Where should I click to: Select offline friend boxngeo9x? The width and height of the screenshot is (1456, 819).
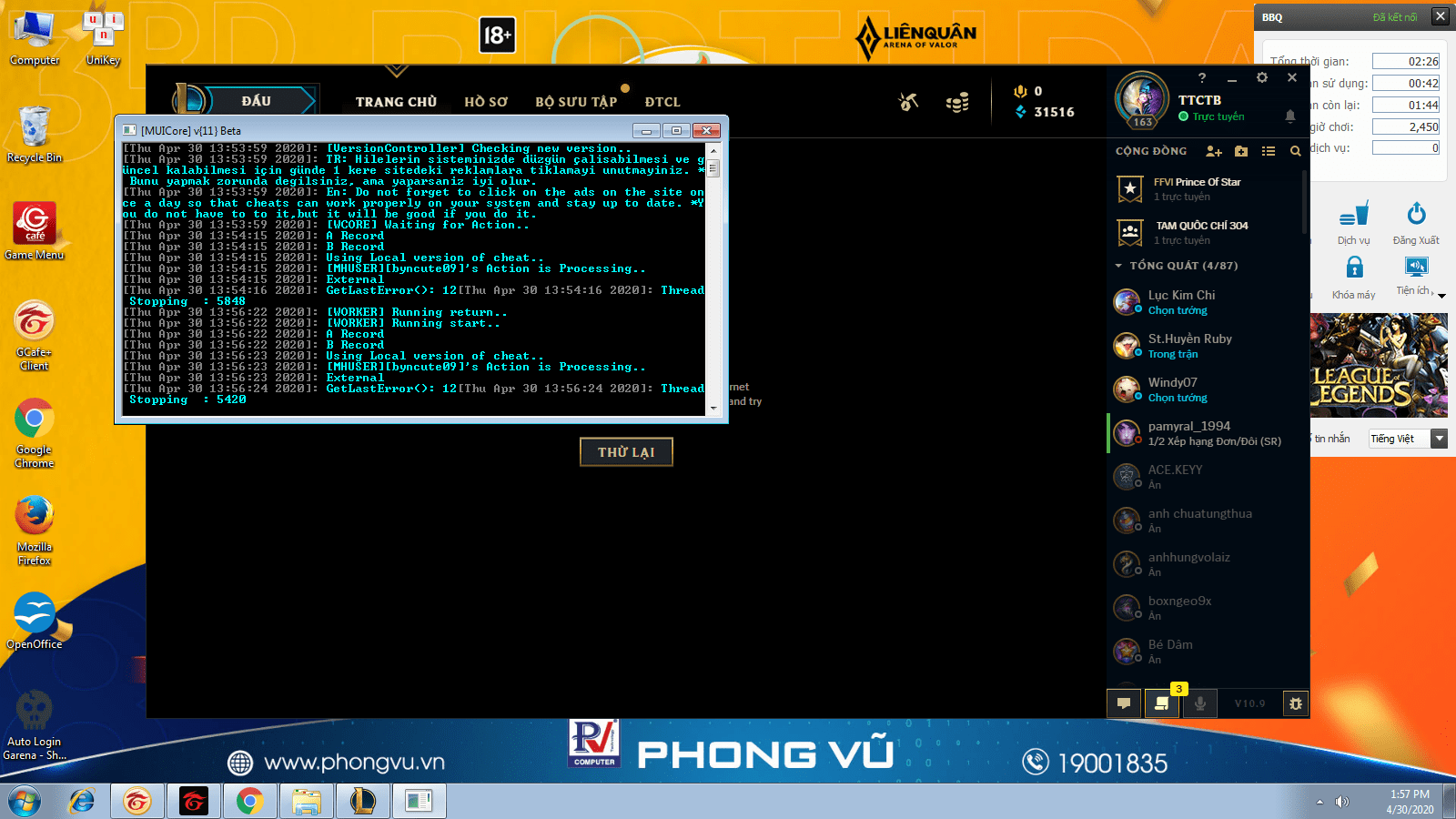(x=1206, y=608)
